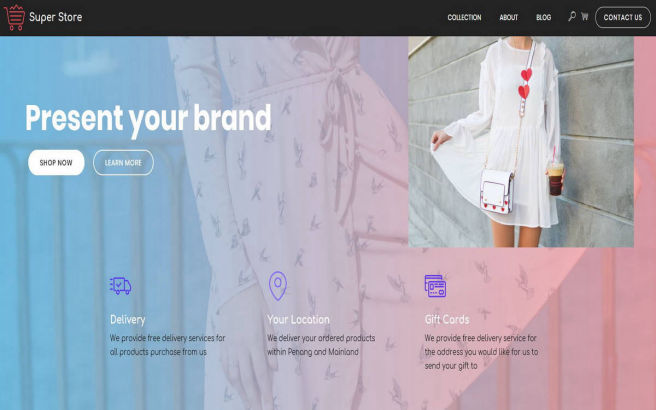Click the Present your brand headline
This screenshot has height=410, width=656.
pos(148,119)
